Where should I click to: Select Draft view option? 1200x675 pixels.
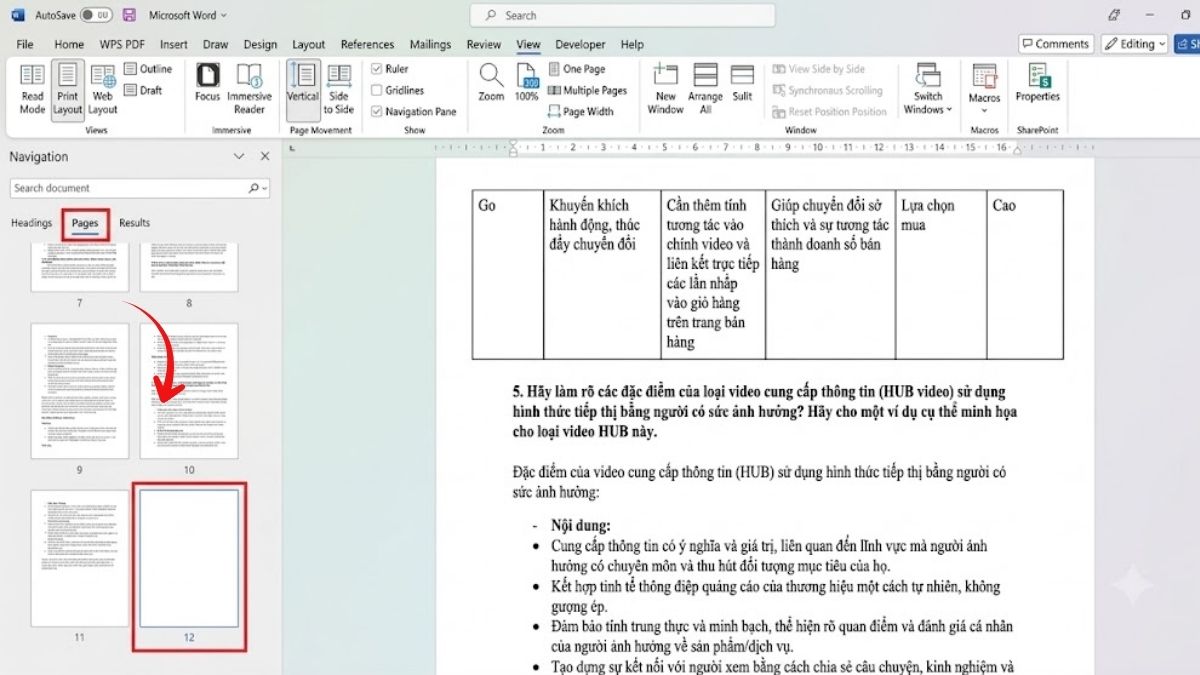(x=143, y=90)
